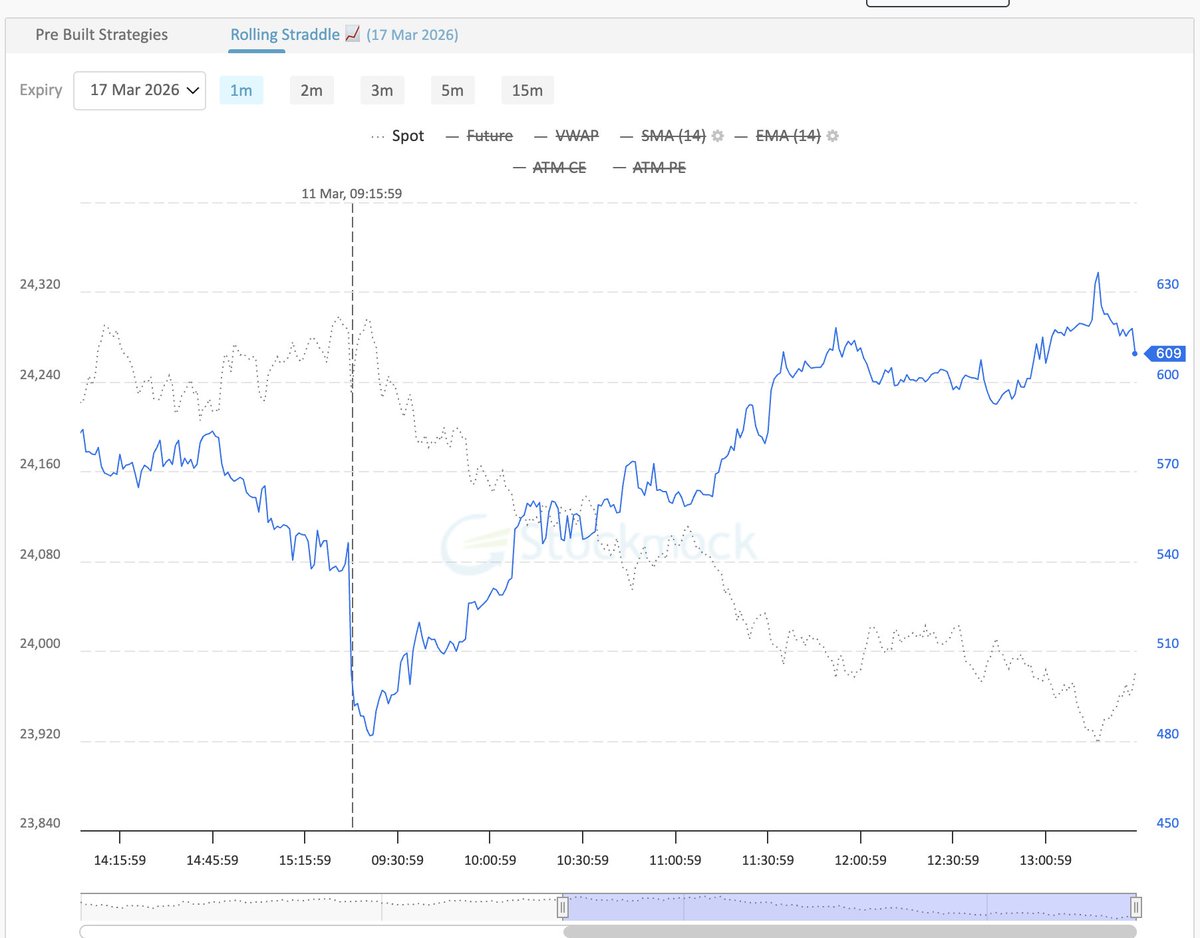This screenshot has height=938, width=1200.
Task: Click the chart icon beside Rolling Straddle
Action: coord(352,34)
